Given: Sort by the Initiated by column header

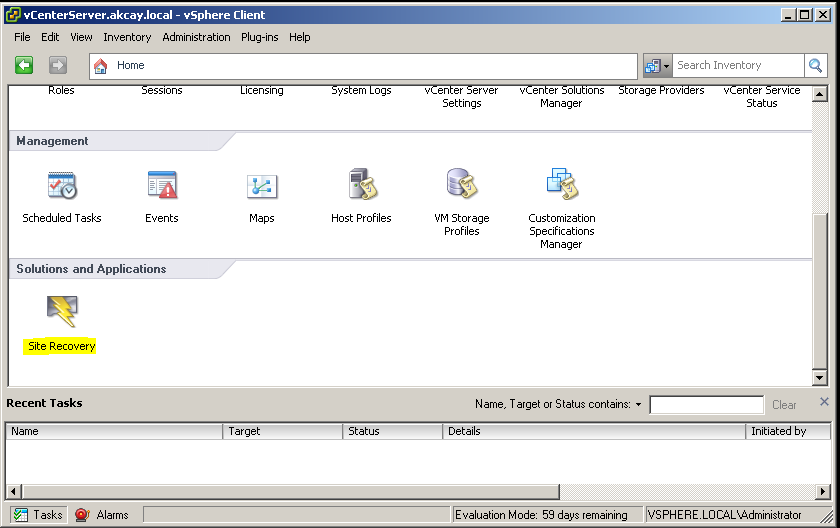Looking at the screenshot, I should (x=788, y=431).
